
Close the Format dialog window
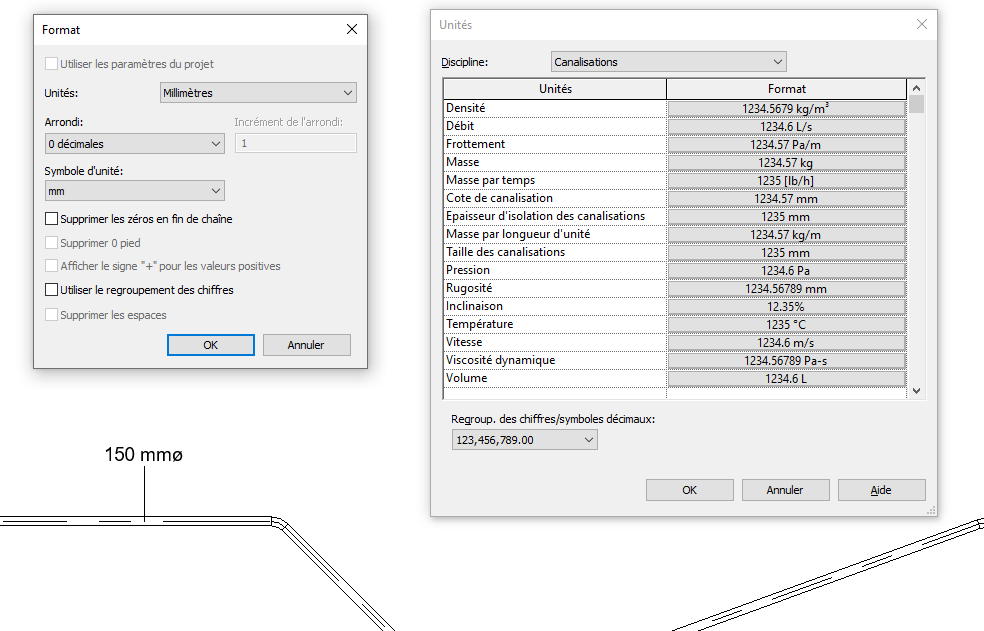(x=351, y=30)
